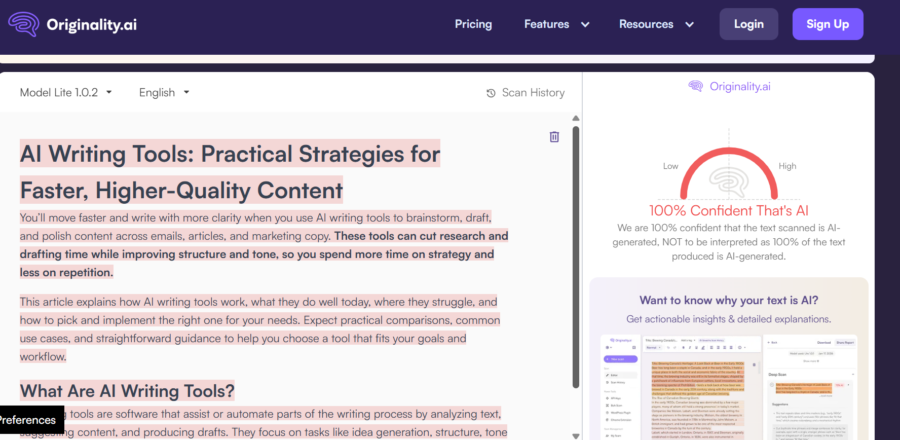Click 'Get actionable insights & detailed explanations' text
Image resolution: width=900 pixels, height=440 pixels.
[x=729, y=319]
